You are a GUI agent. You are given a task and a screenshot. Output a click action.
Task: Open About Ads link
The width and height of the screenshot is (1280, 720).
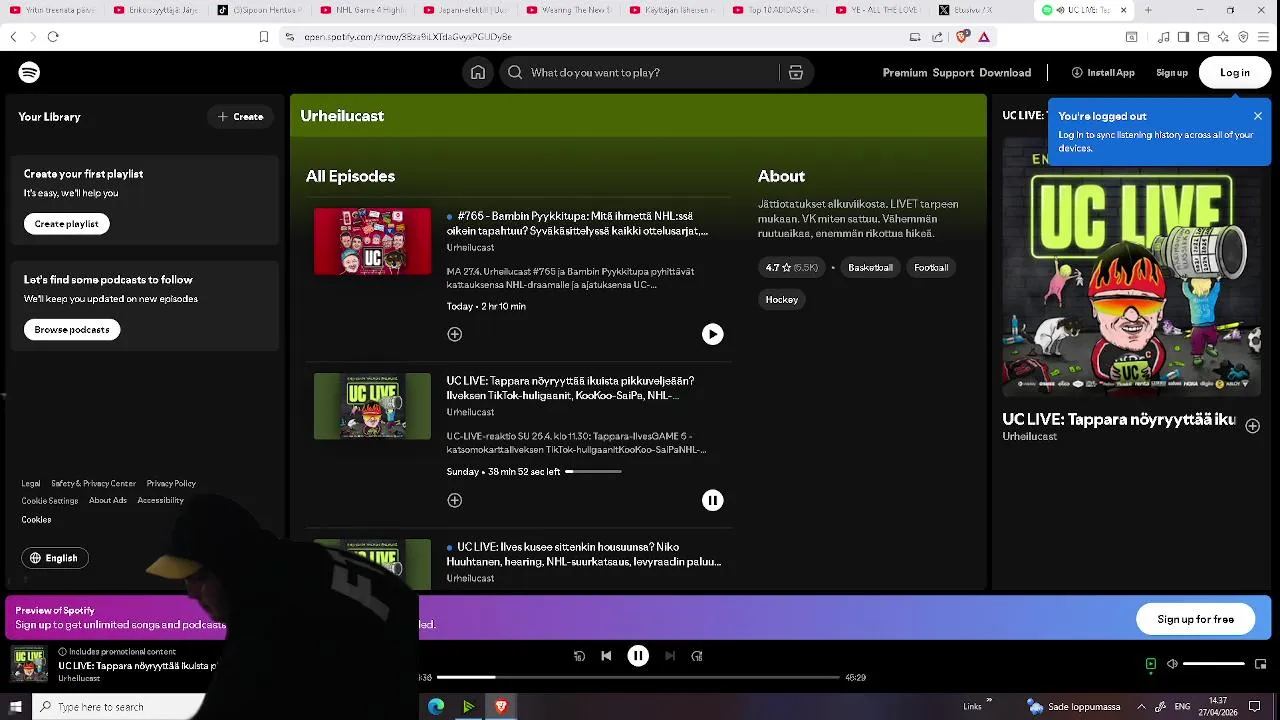(108, 501)
